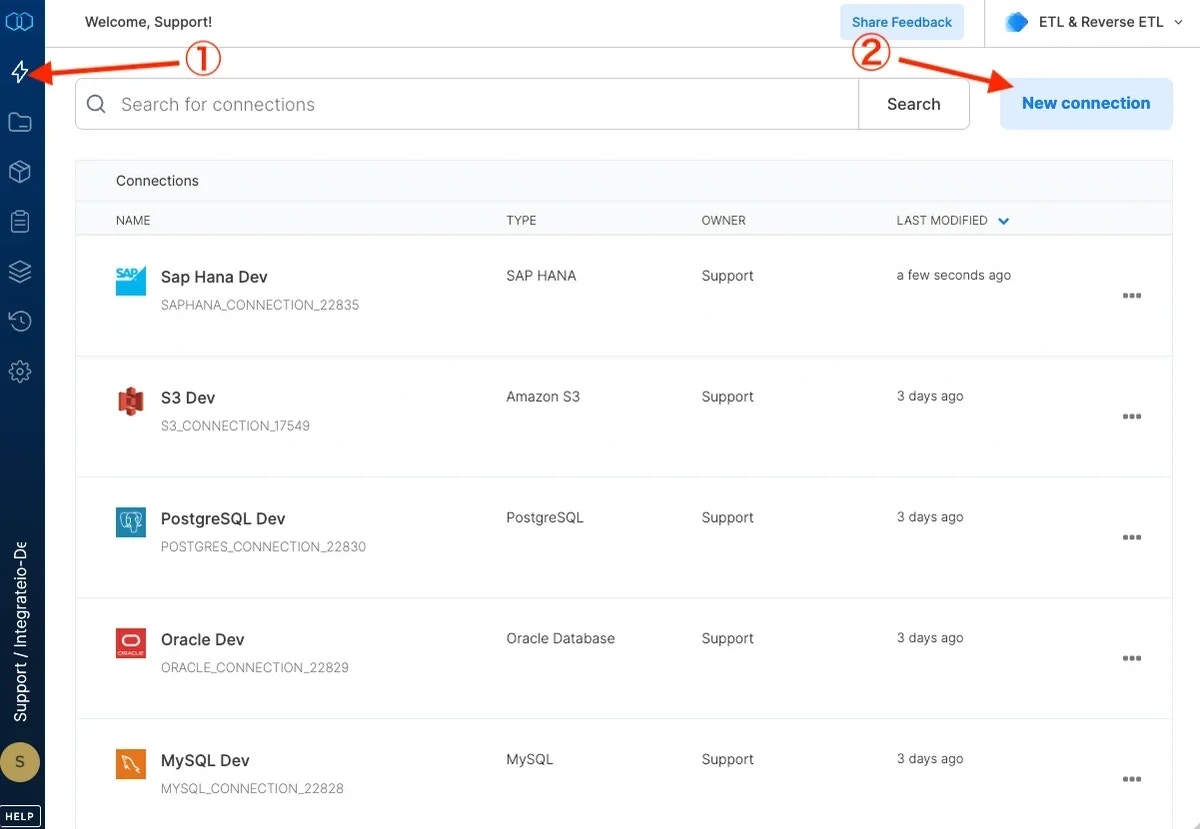Click the POSTGRES_CONNECTION_22830 identifier

click(x=263, y=547)
